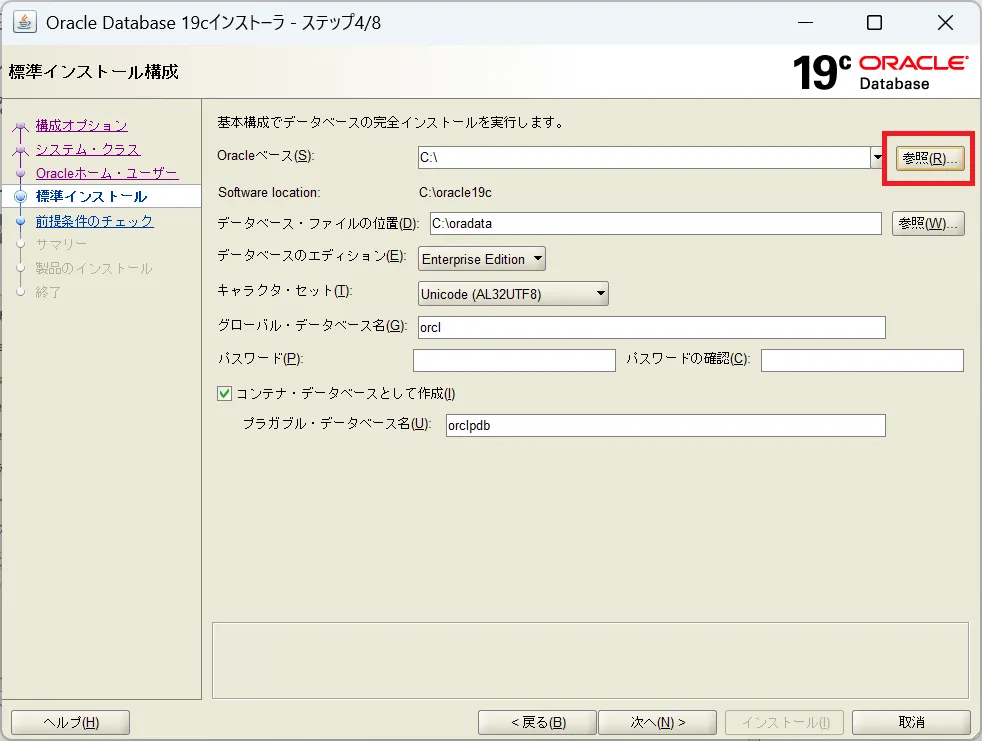
Task: Maximize the installer window
Action: click(874, 23)
